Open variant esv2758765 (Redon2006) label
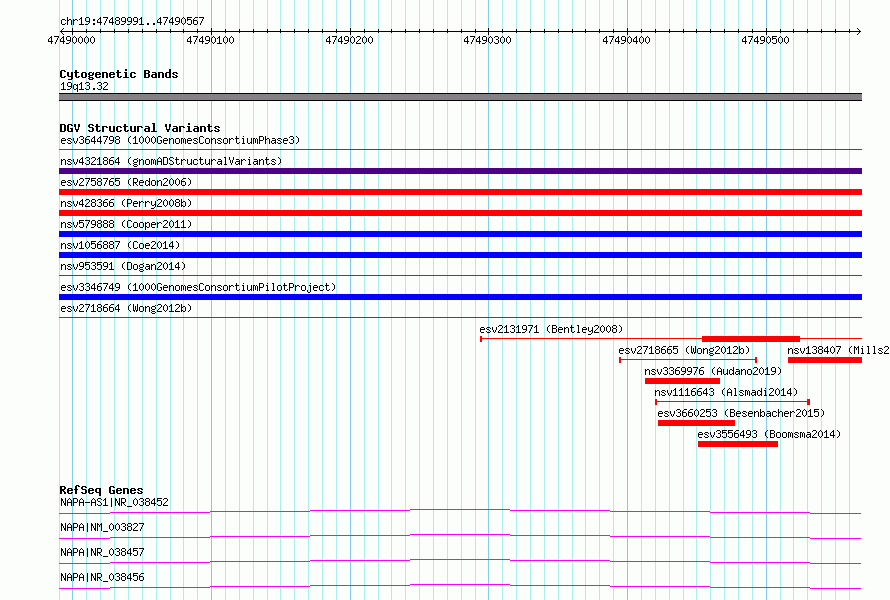The height and width of the screenshot is (600, 890). click(126, 182)
